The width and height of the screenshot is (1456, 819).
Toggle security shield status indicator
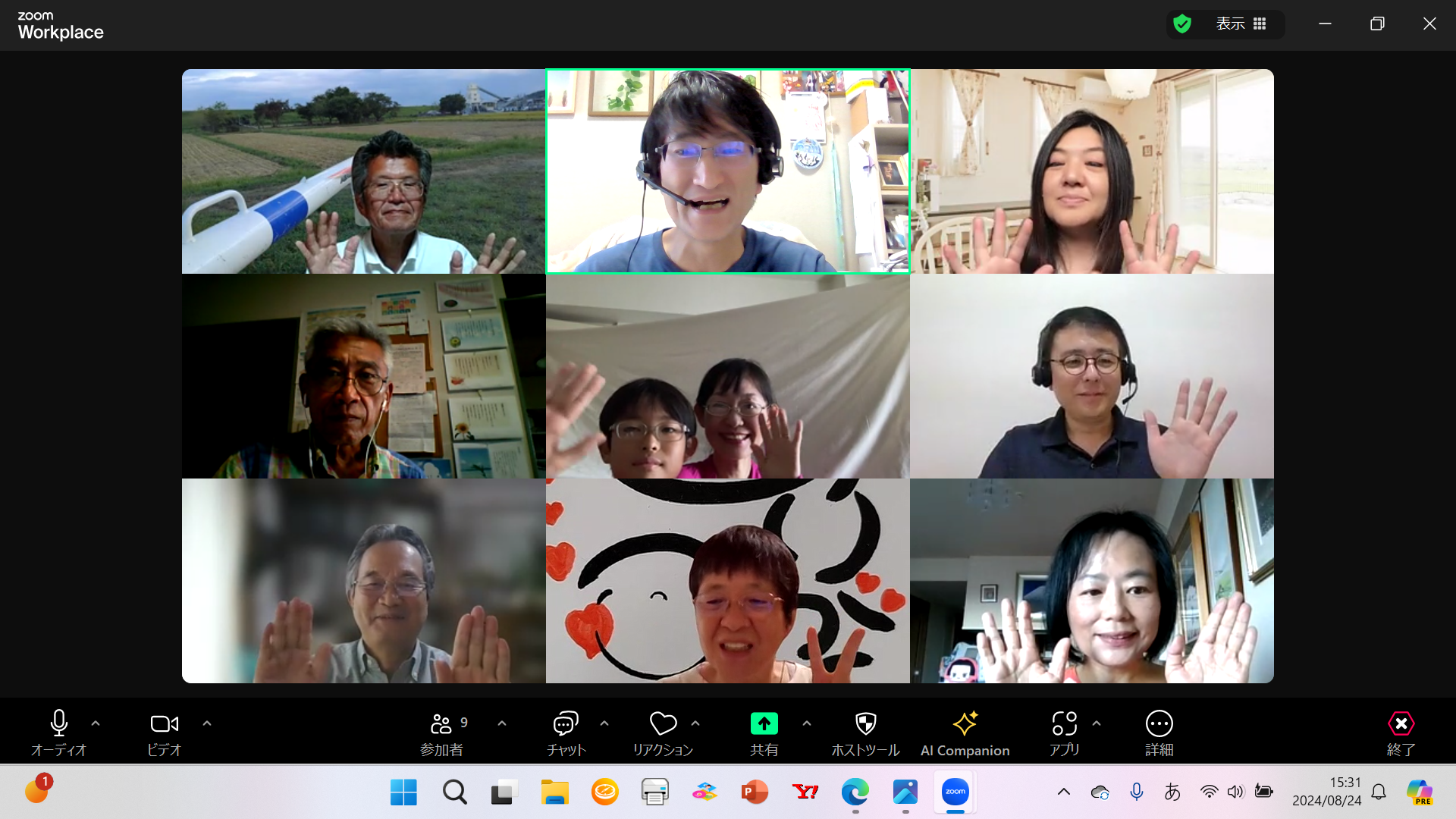tap(1183, 22)
